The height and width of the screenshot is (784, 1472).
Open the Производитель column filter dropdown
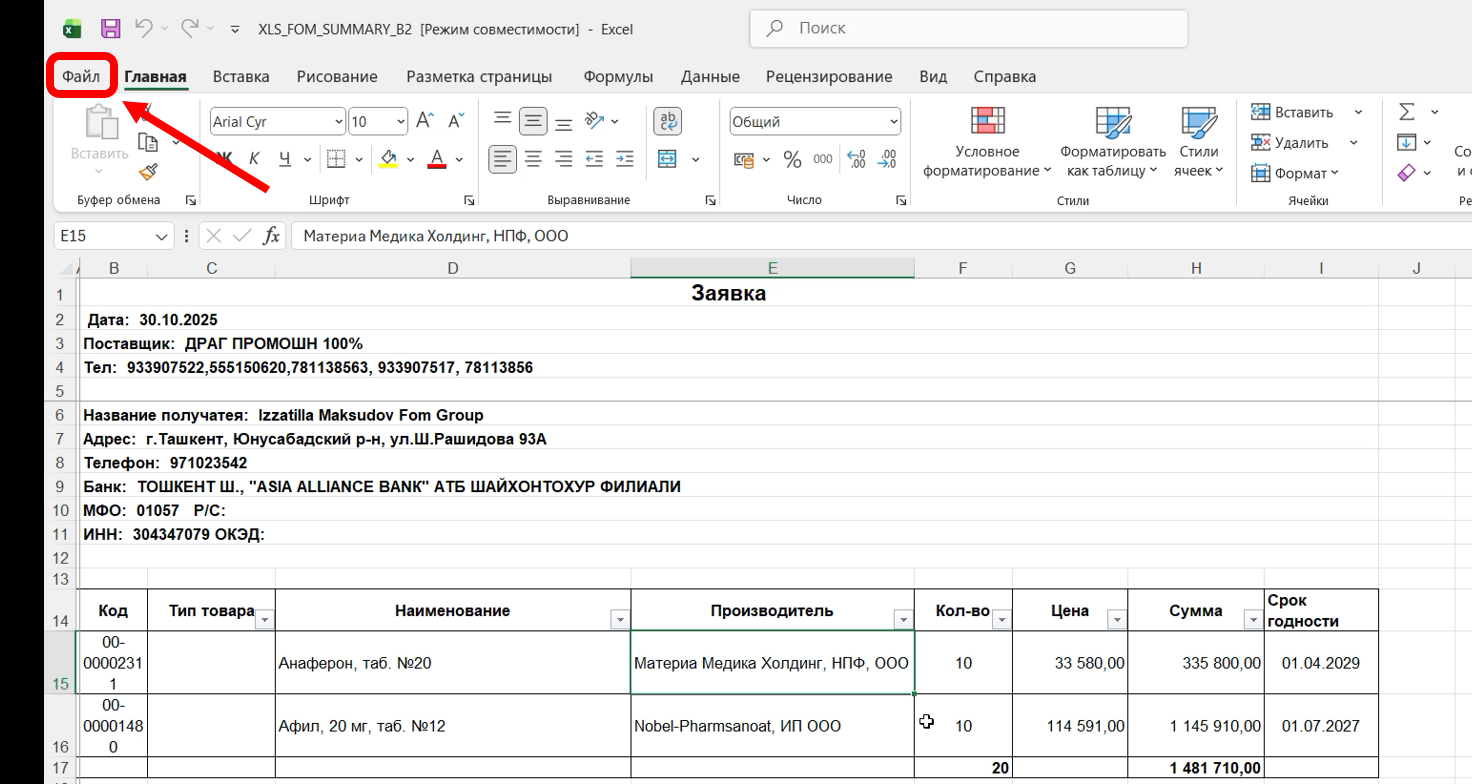click(903, 620)
